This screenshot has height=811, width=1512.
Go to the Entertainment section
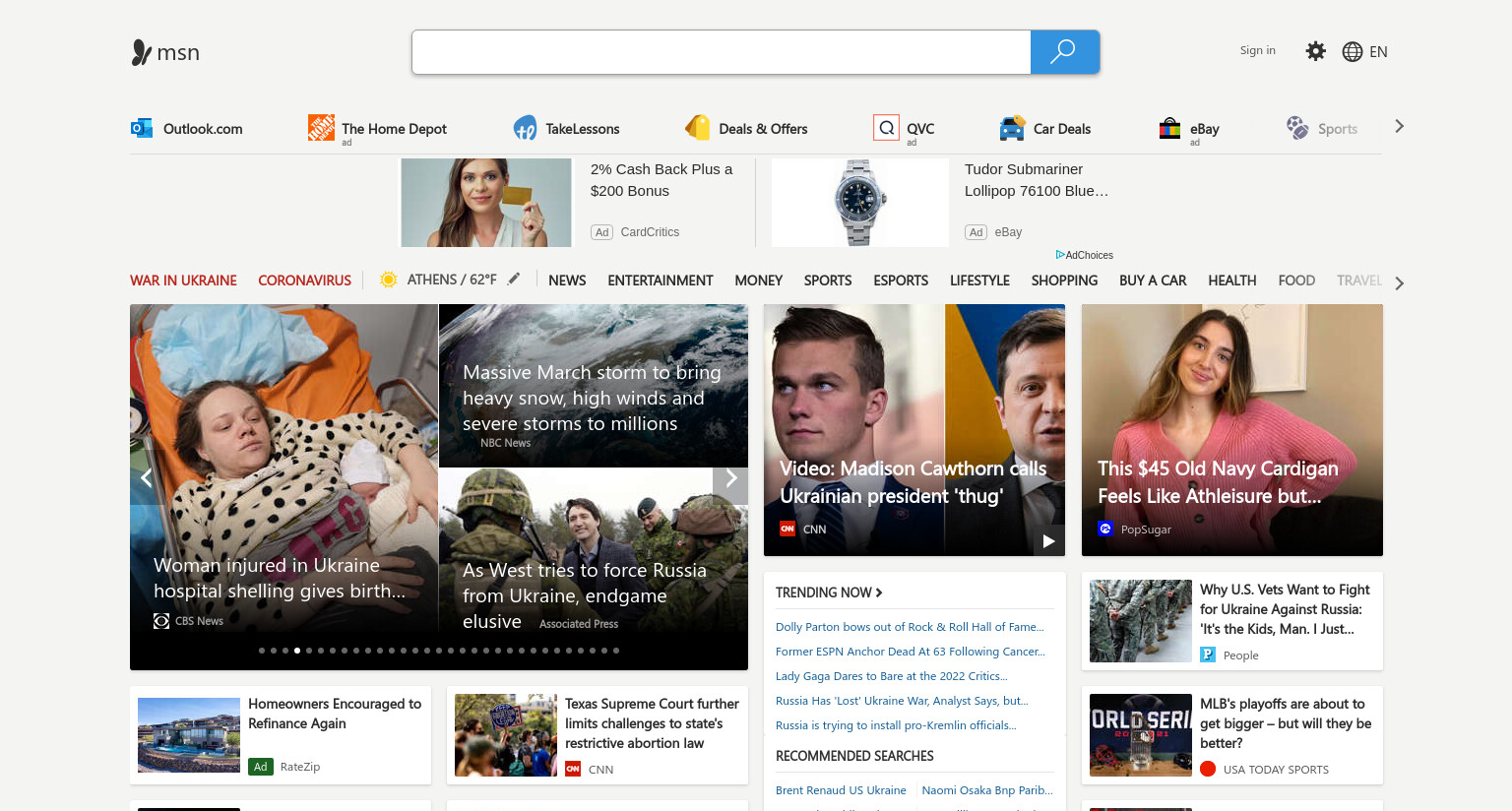(661, 281)
